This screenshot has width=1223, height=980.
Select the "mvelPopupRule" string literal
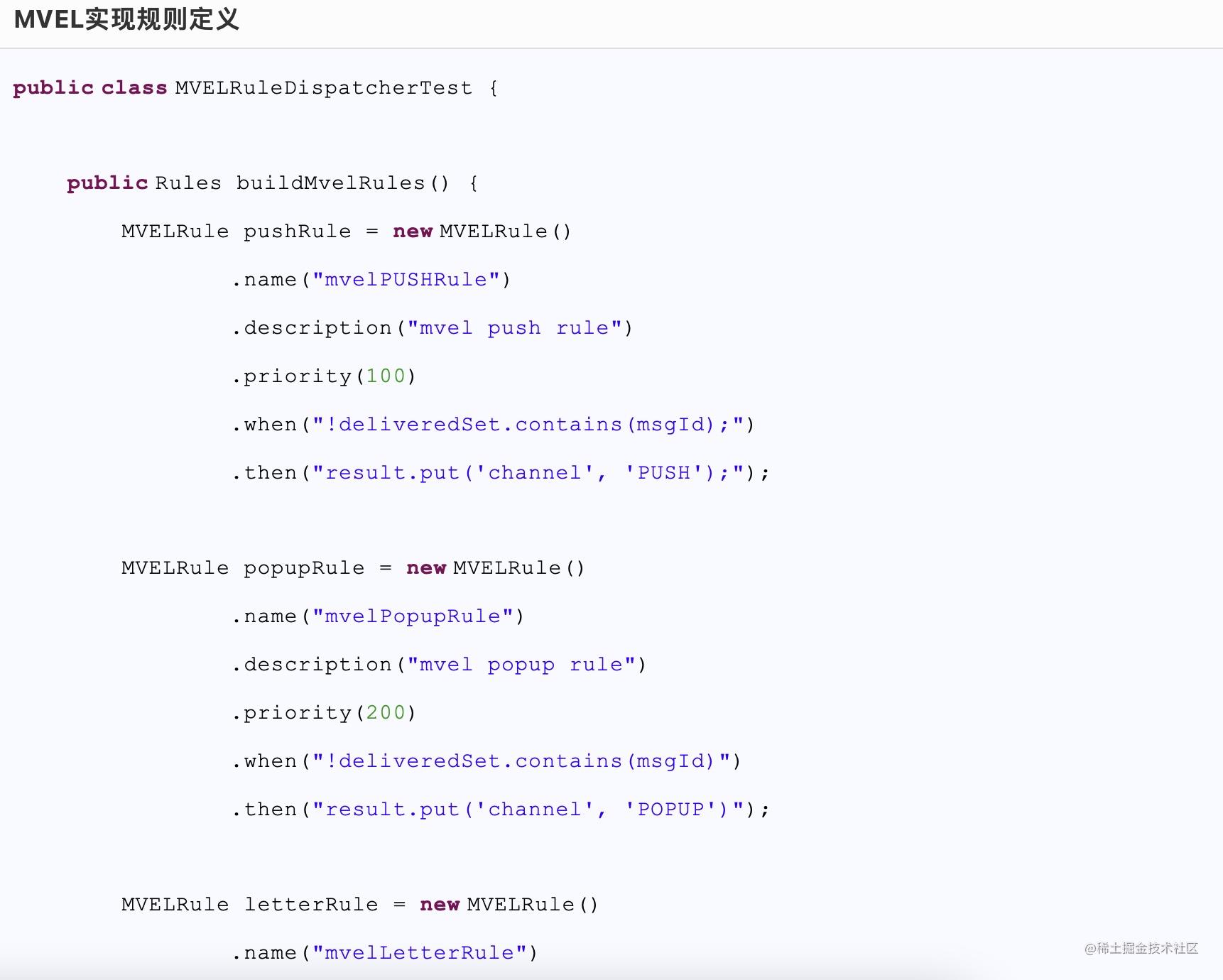413,616
